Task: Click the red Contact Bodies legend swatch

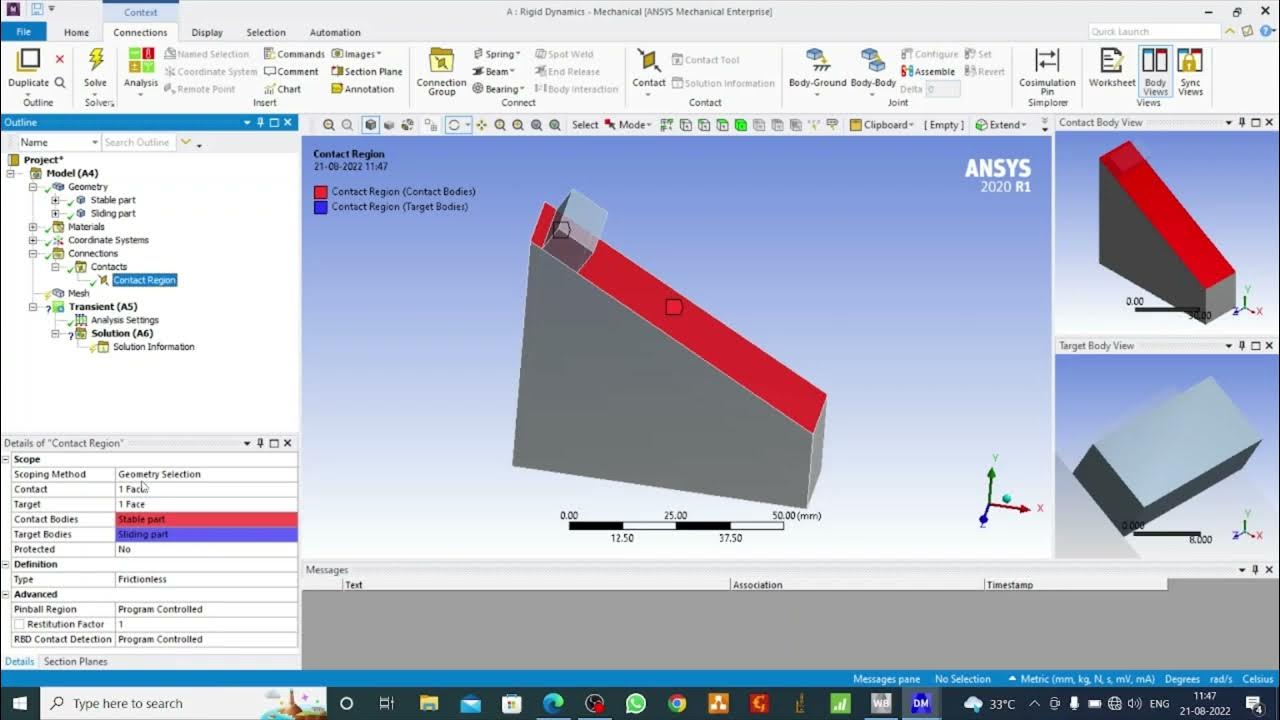Action: tap(320, 192)
